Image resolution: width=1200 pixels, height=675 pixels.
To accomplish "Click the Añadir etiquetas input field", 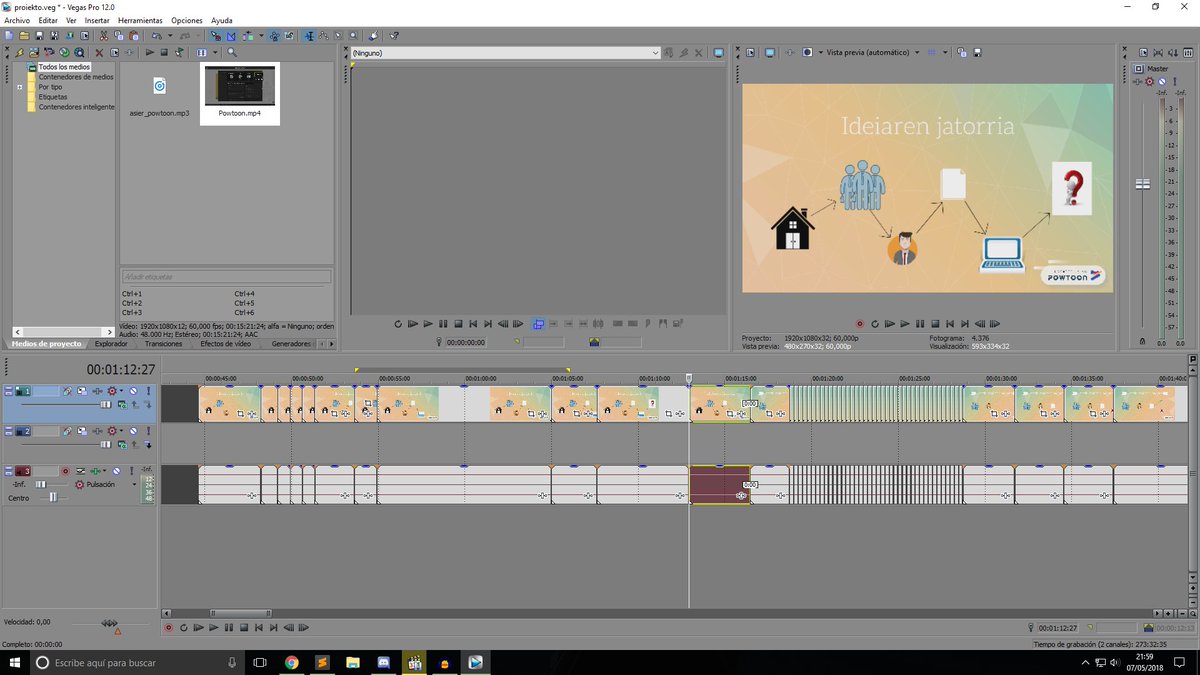I will point(226,276).
